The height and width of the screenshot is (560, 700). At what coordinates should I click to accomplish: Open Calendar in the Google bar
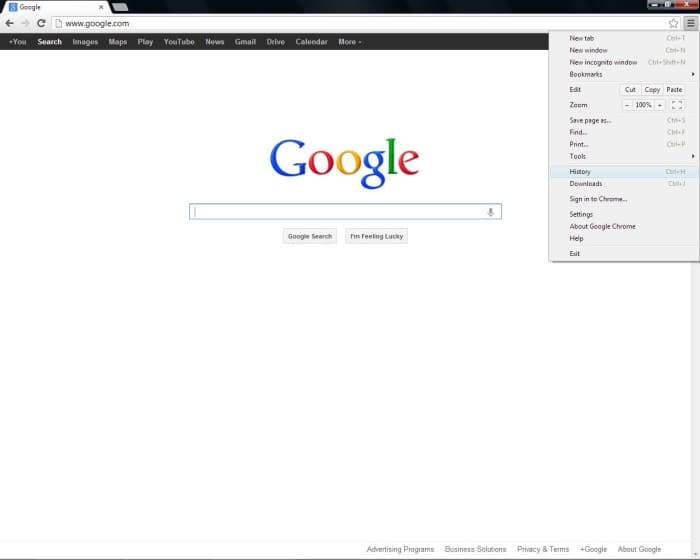(312, 42)
